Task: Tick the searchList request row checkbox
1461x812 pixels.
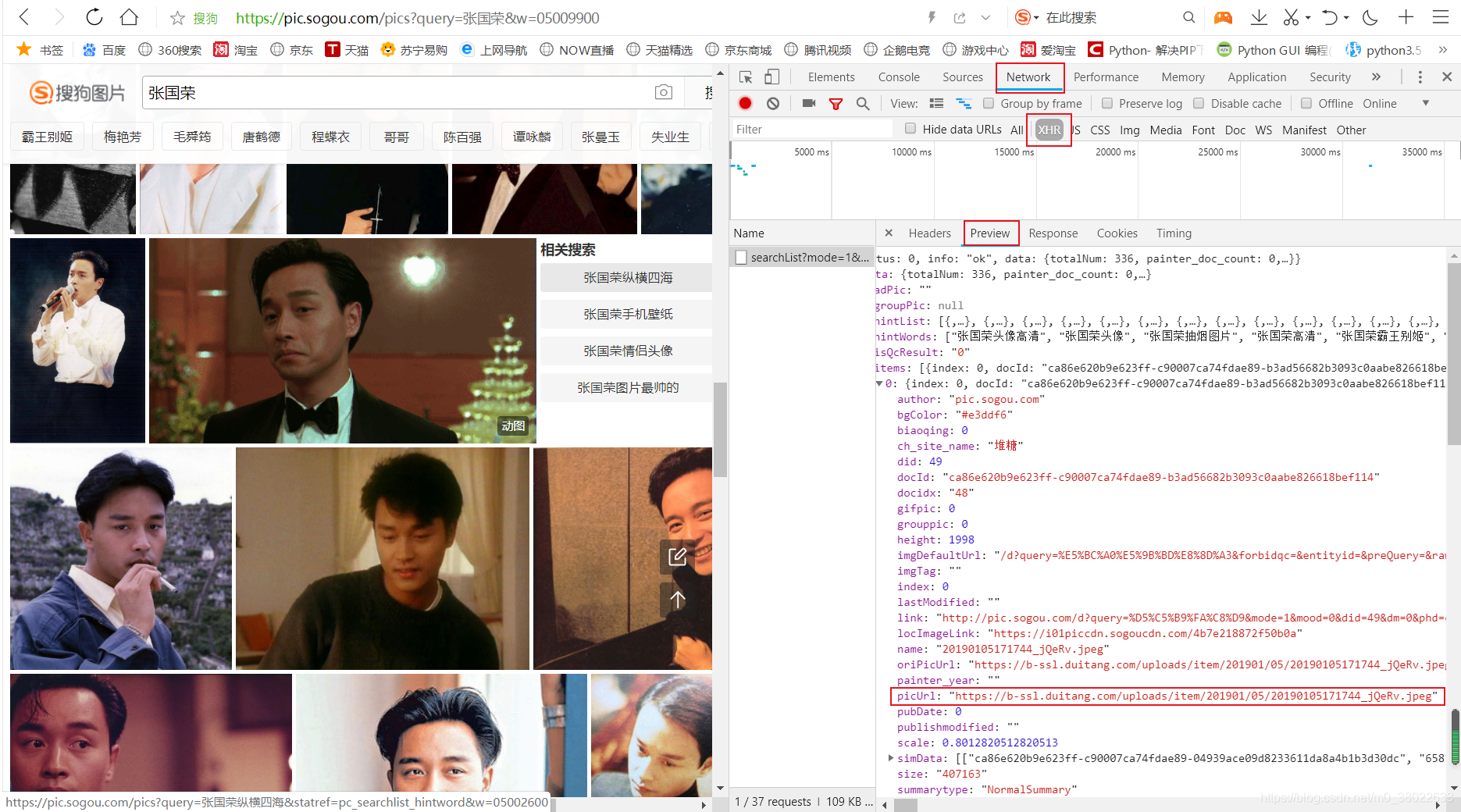Action: [x=742, y=257]
